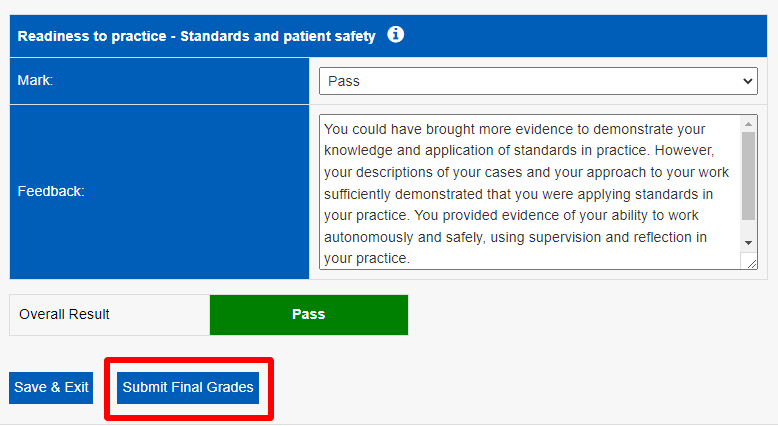This screenshot has height=426, width=778.
Task: Click the textarea resize grip icon
Action: pyautogui.click(x=751, y=263)
